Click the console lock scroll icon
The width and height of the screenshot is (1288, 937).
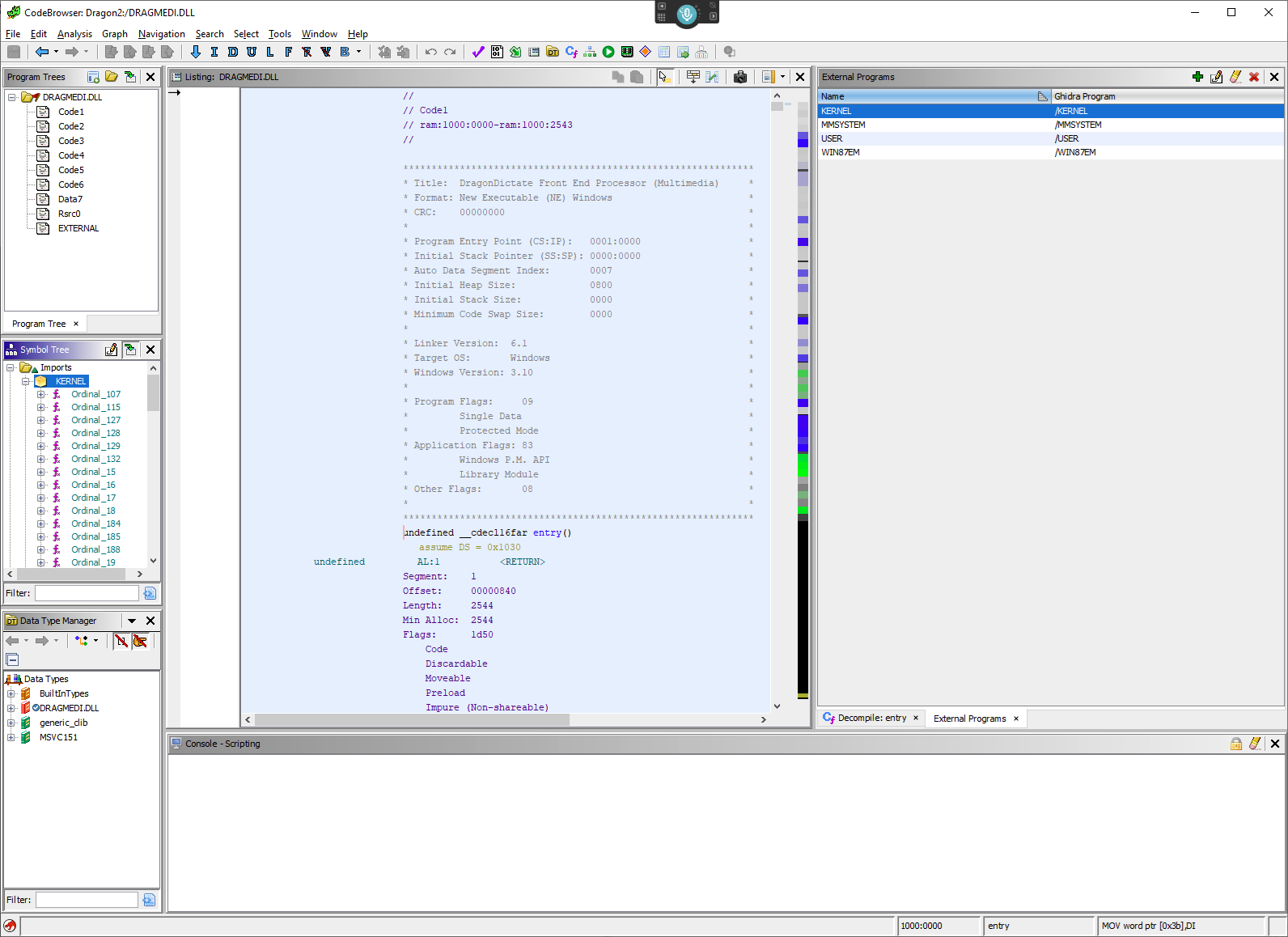click(x=1236, y=744)
